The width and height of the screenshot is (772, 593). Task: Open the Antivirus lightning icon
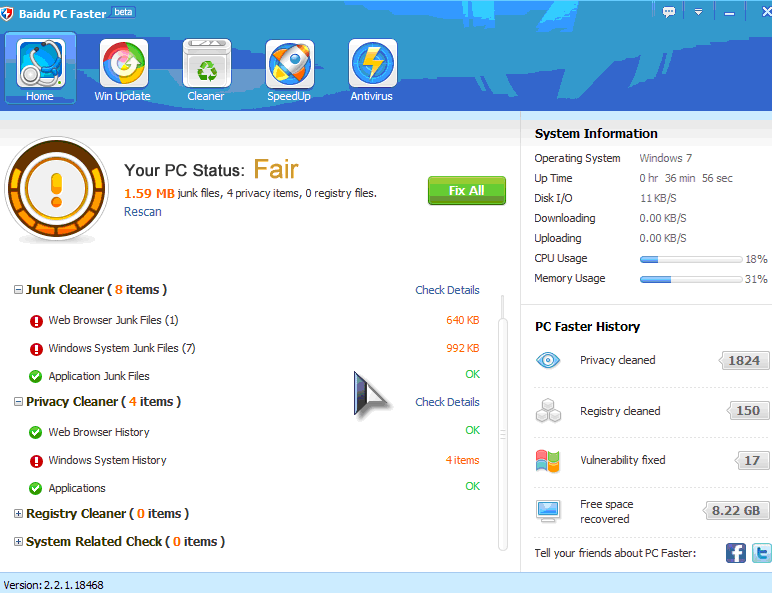373,64
